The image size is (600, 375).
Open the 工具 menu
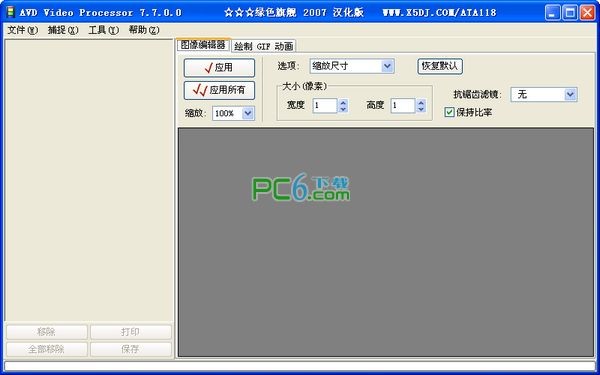[104, 30]
